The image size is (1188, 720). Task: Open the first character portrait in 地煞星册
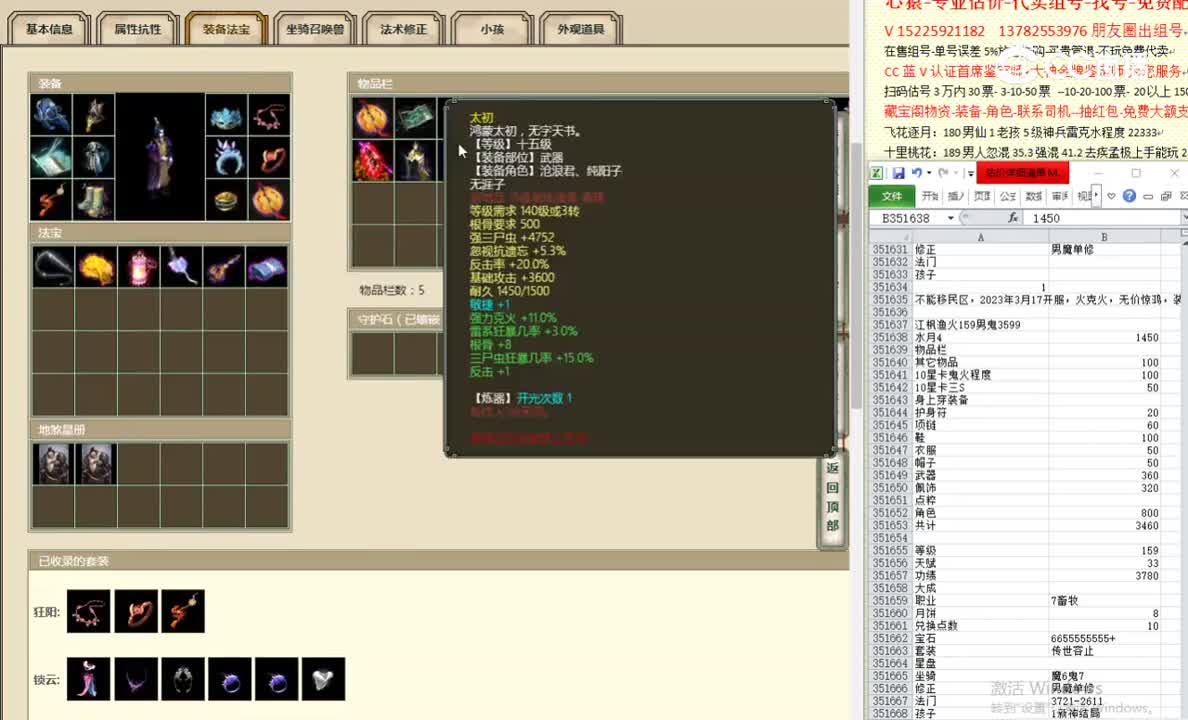click(x=52, y=462)
